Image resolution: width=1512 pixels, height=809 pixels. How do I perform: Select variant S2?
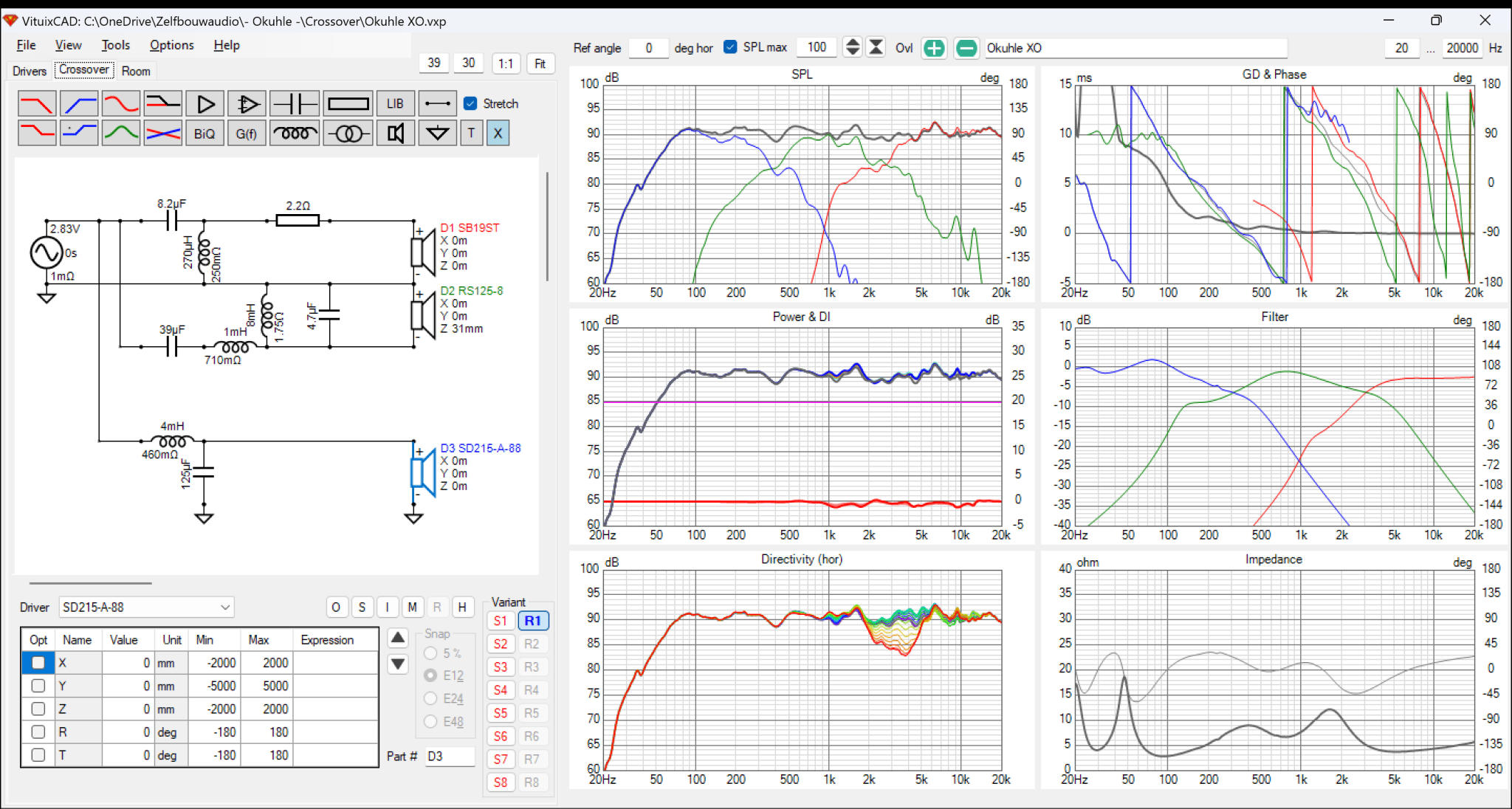501,644
